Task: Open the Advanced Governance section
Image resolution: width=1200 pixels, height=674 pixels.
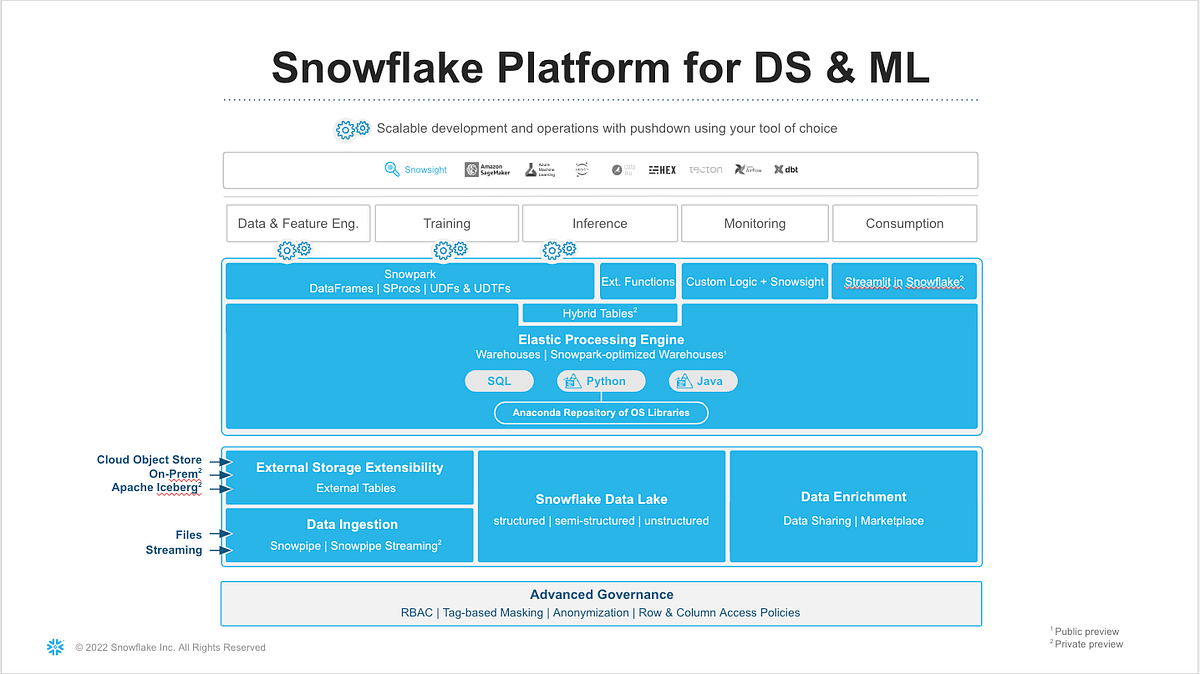Action: [x=601, y=603]
